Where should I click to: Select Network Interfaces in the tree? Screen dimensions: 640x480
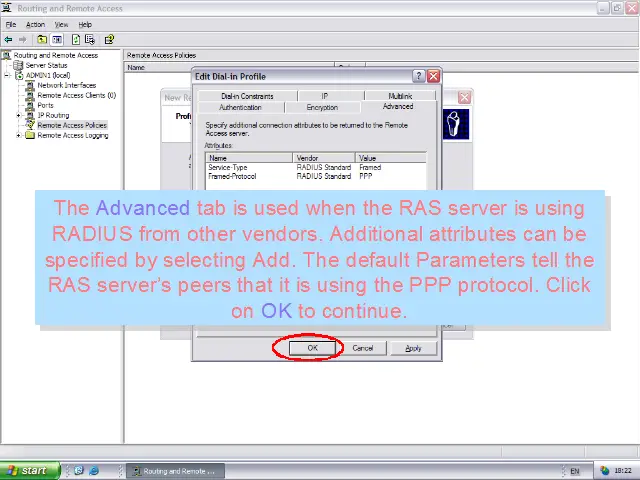coord(67,85)
